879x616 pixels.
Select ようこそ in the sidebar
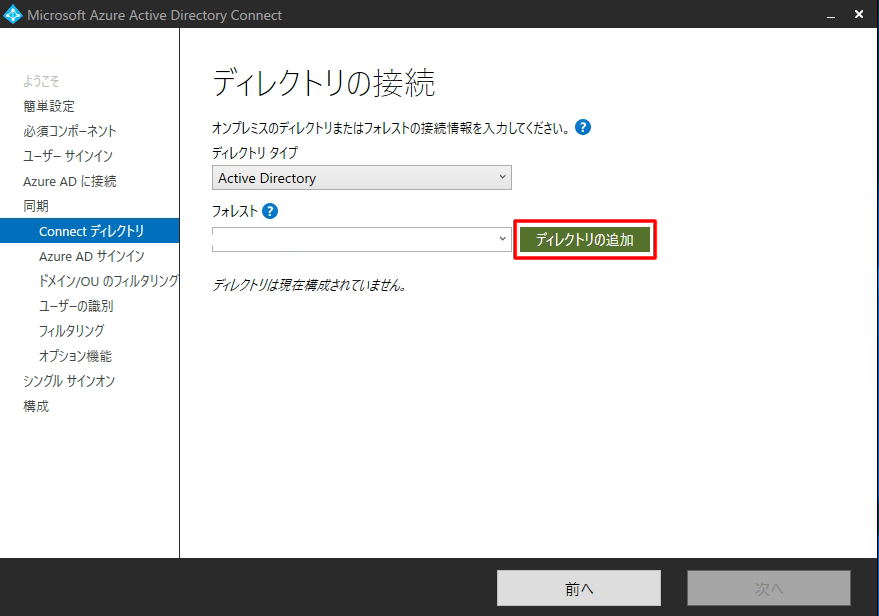click(41, 81)
